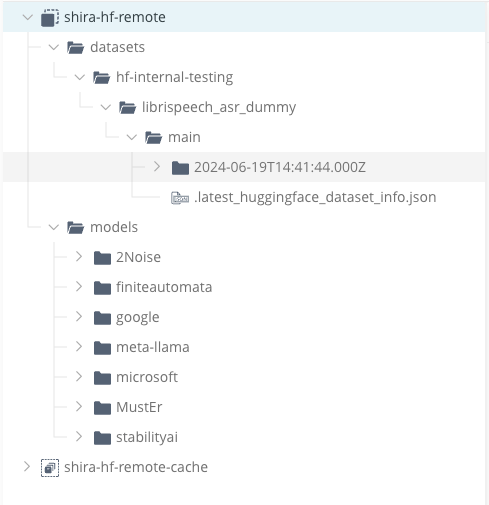Click the JSON file icon for .latest_huggingface_dataset_info.json
The image size is (489, 505).
click(180, 198)
